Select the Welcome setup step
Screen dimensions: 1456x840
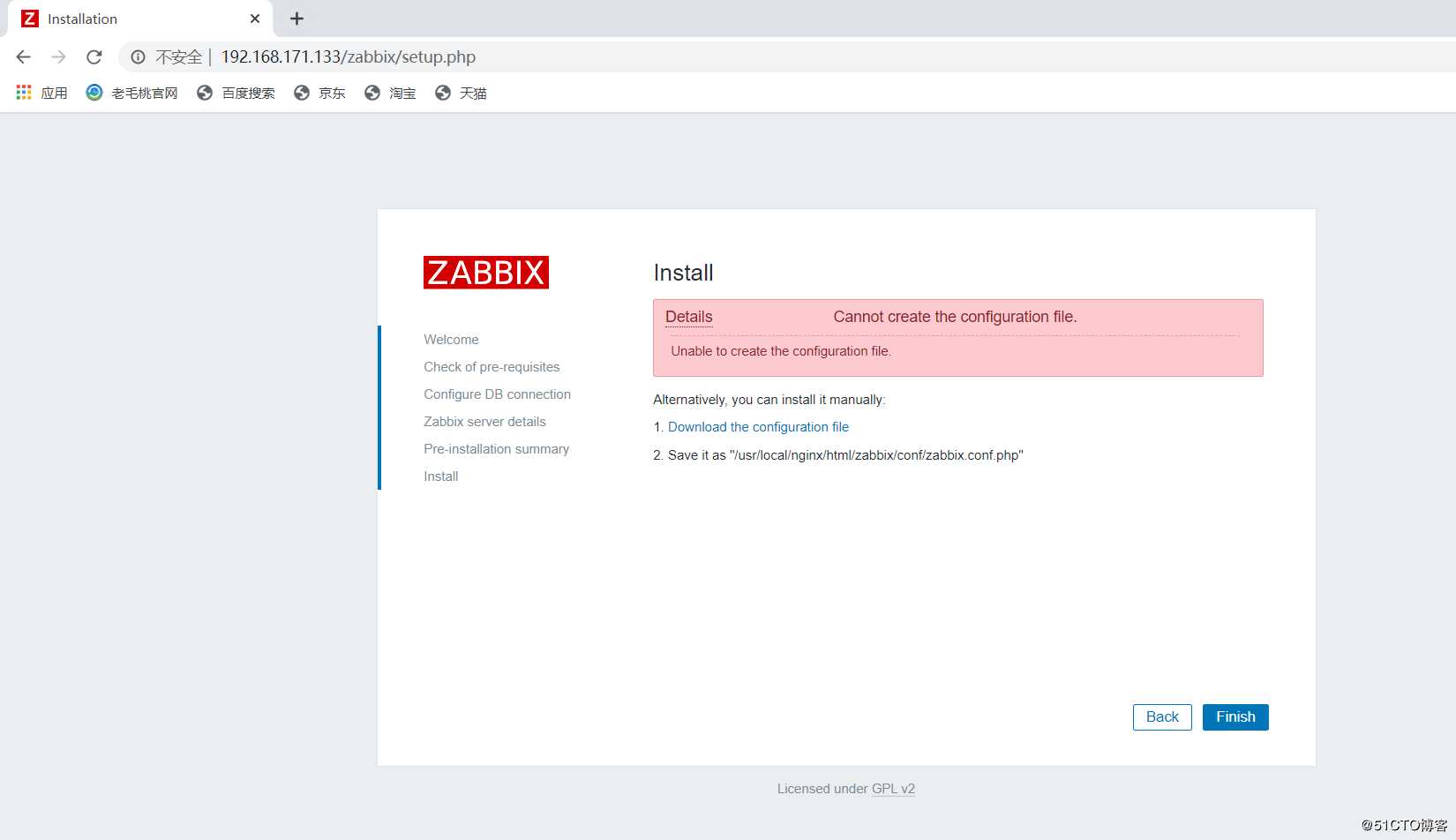pos(451,340)
